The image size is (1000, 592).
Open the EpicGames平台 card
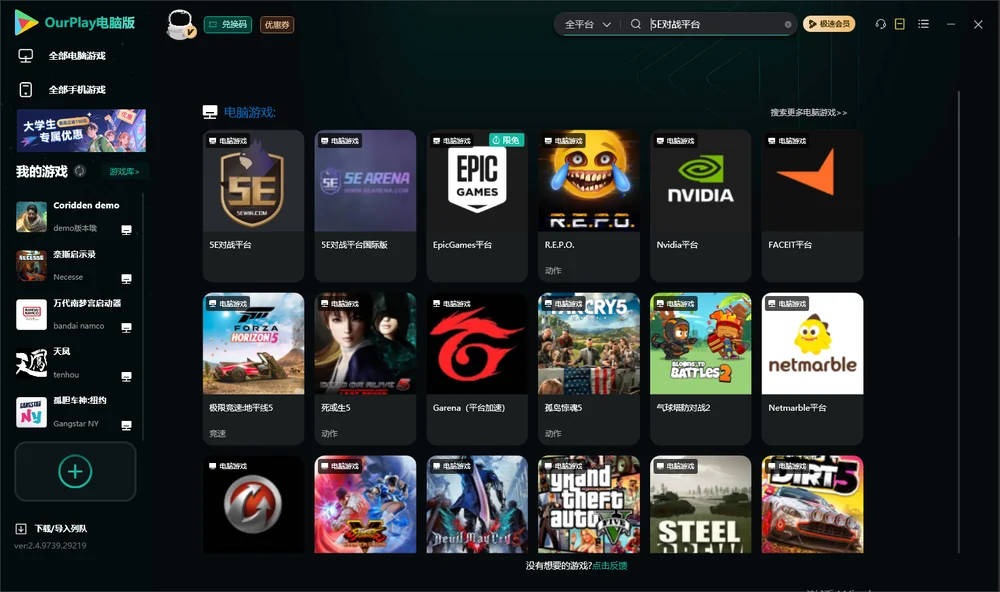tap(477, 205)
